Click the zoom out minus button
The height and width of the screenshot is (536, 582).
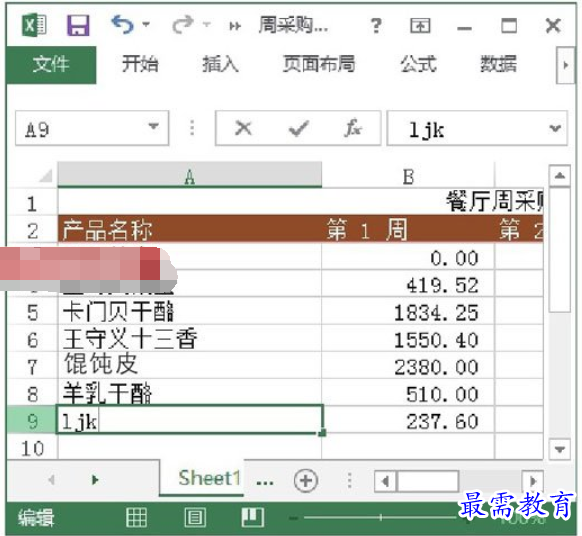point(293,517)
